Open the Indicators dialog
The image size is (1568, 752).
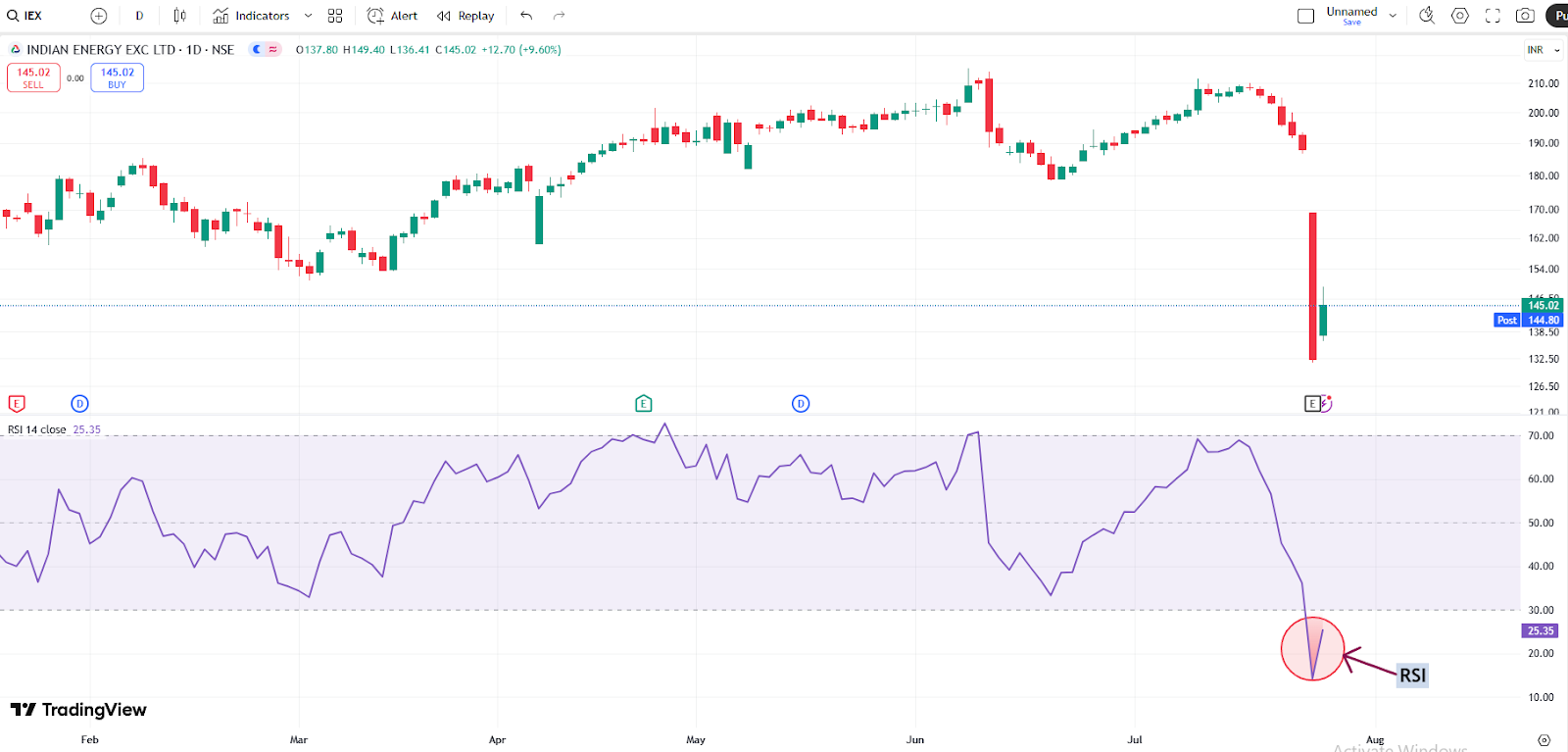(x=252, y=16)
